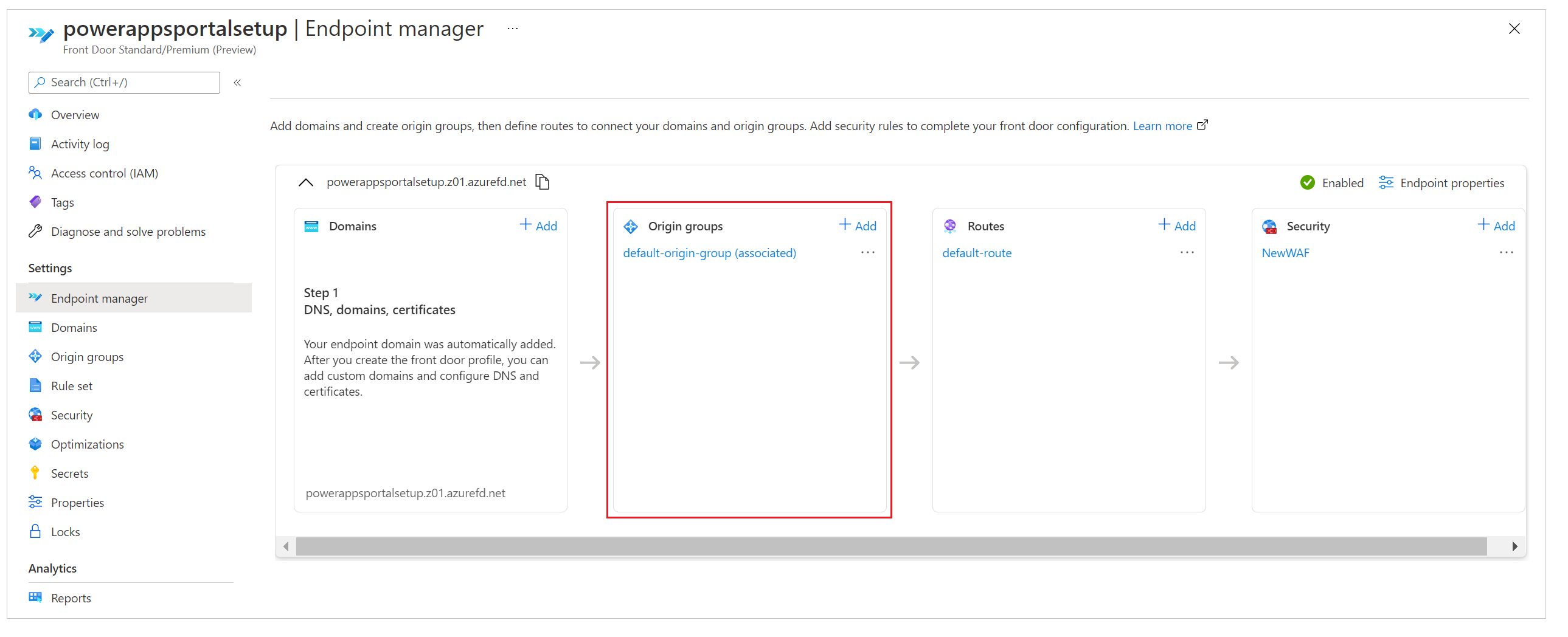This screenshot has width=1568, height=637.
Task: Open Reports under Analytics
Action: 71,598
